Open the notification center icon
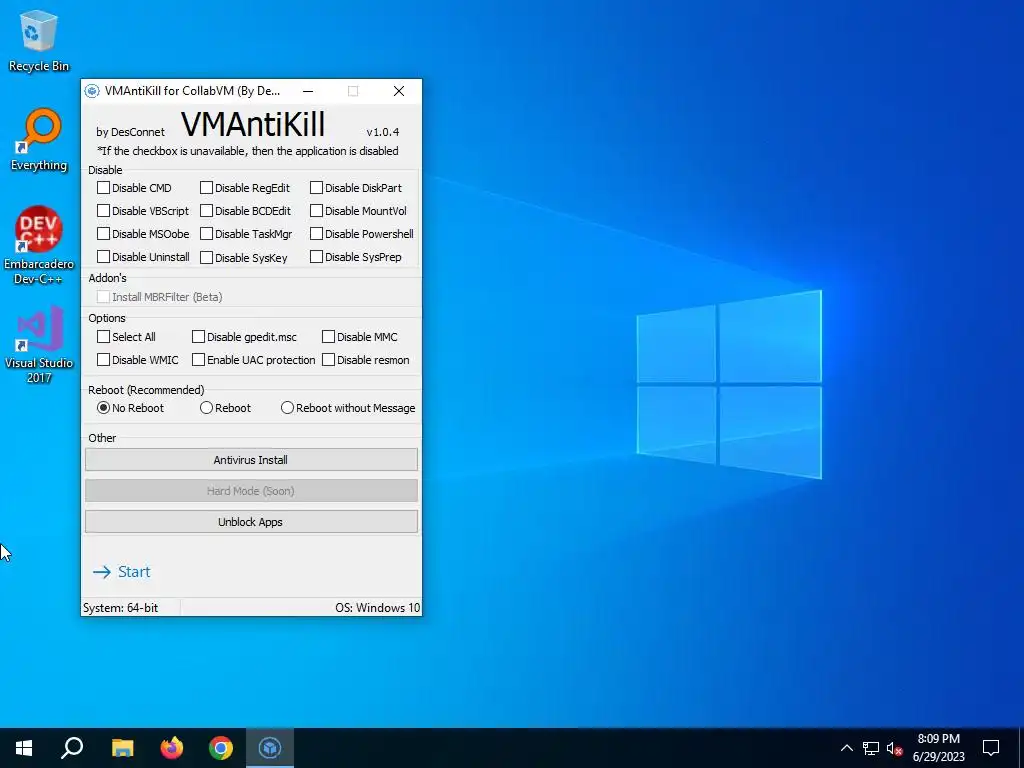The image size is (1024, 768). tap(991, 748)
